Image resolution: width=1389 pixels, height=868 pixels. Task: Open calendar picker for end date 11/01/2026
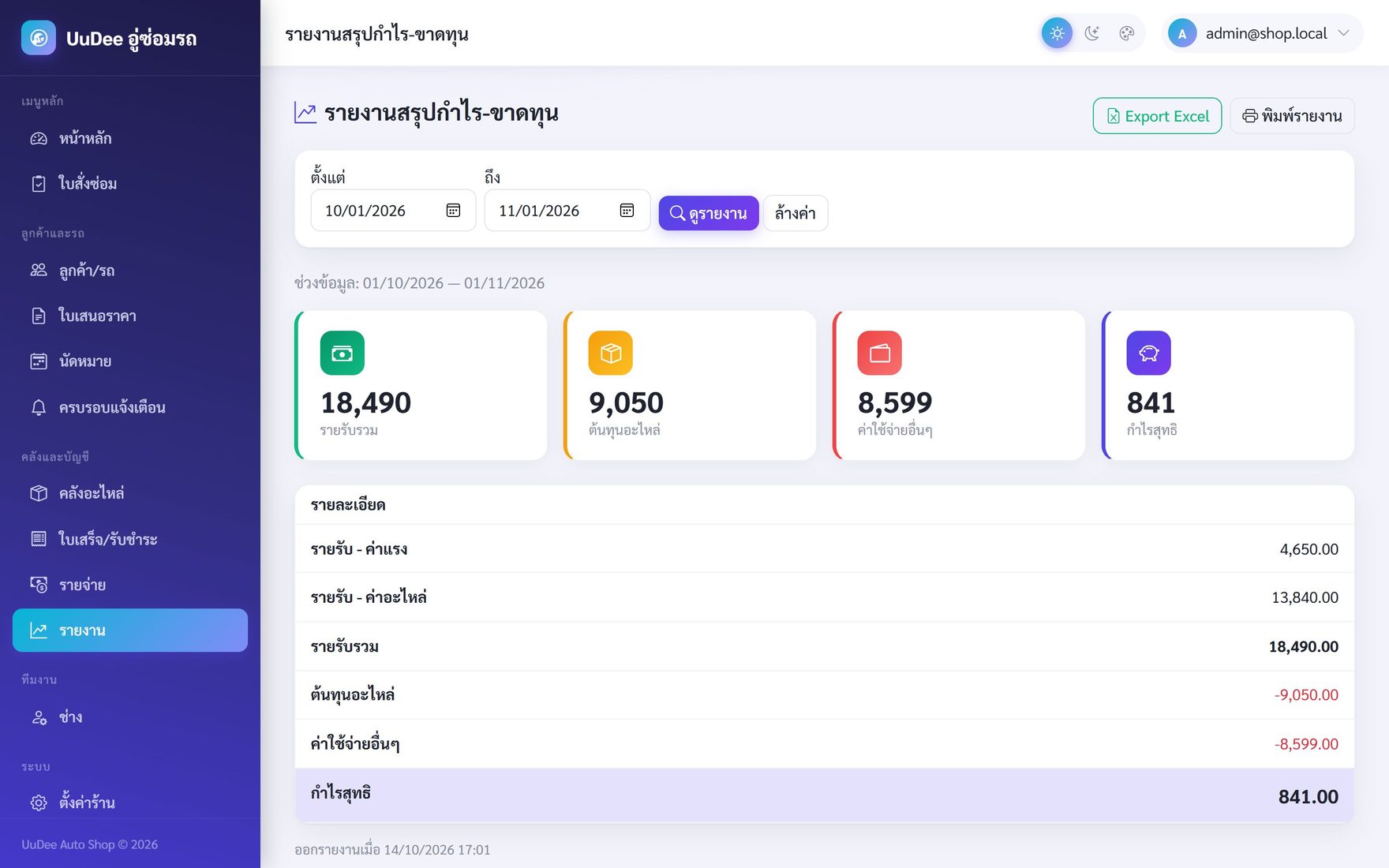tap(627, 211)
